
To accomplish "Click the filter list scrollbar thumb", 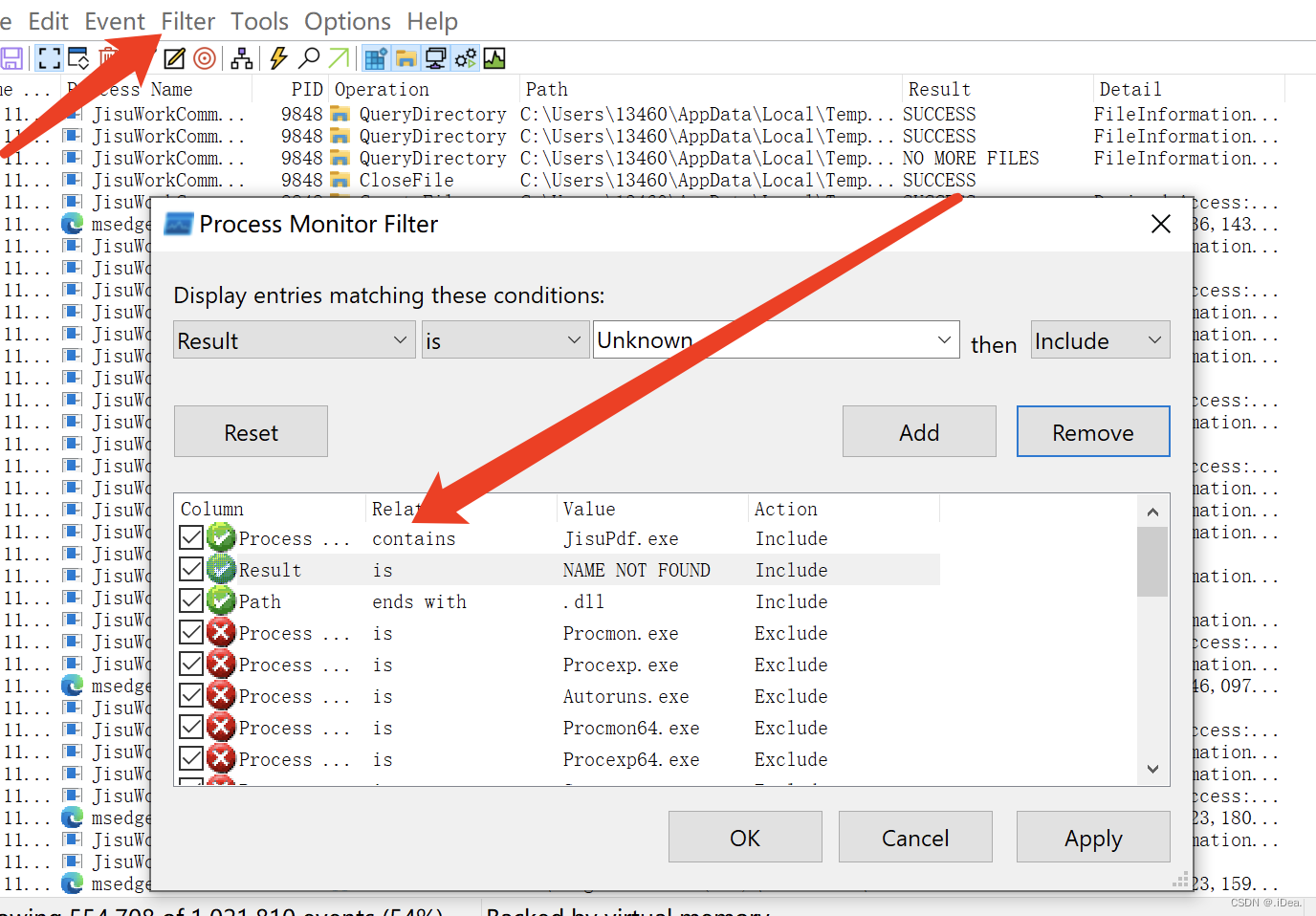I will pyautogui.click(x=1152, y=561).
